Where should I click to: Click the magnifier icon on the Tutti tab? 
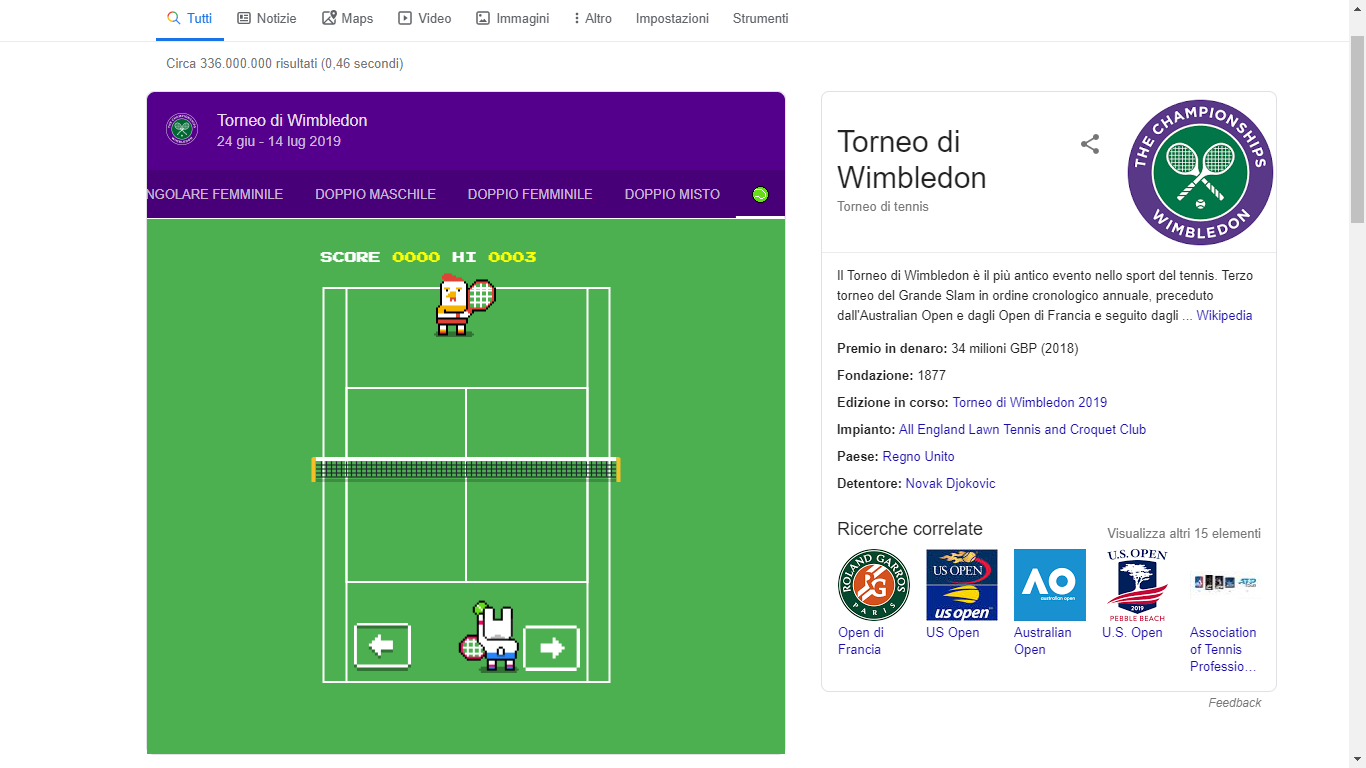(x=173, y=18)
